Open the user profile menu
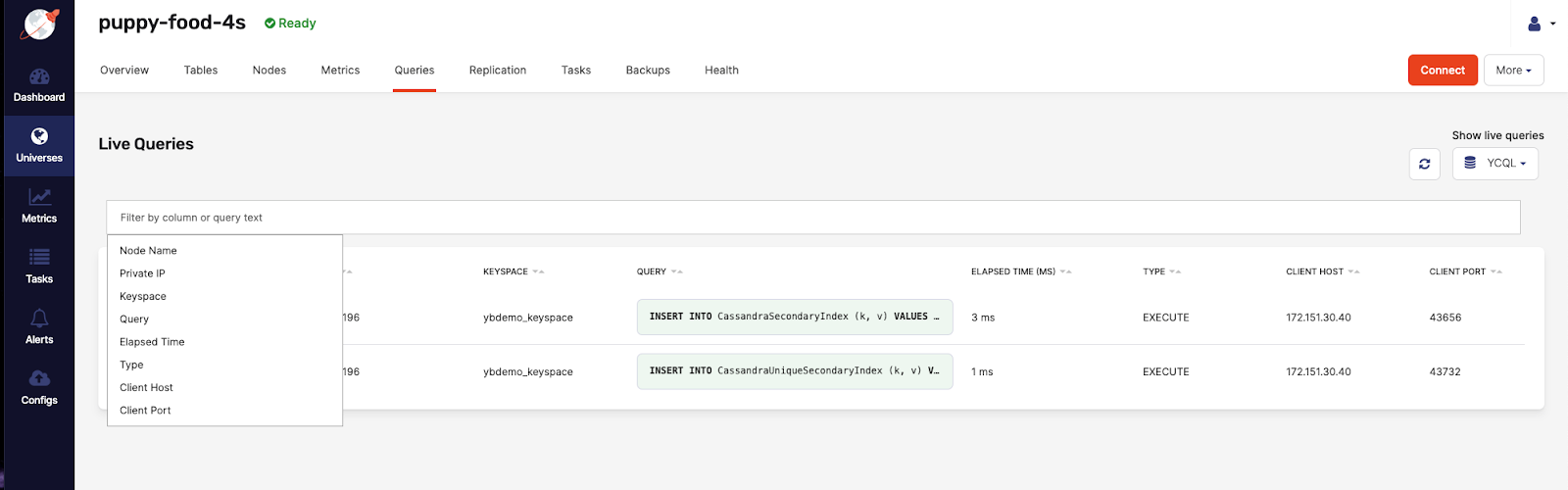Screen dimensions: 1568x490 point(1540,24)
